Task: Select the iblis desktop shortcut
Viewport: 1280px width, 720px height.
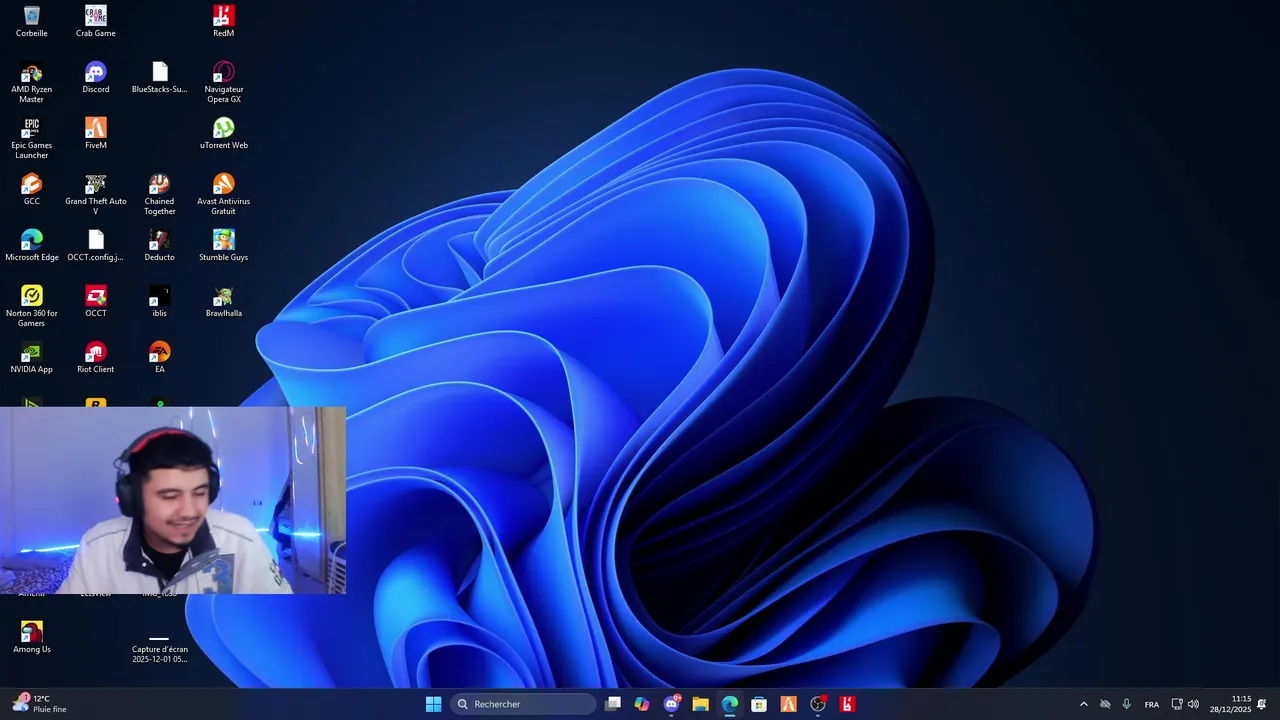Action: pos(160,301)
